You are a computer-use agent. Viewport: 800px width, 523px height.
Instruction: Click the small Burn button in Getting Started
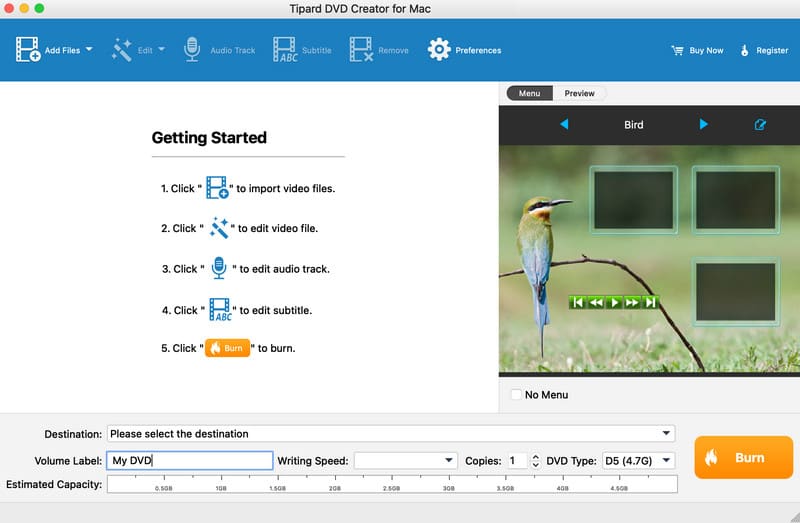pyautogui.click(x=228, y=348)
